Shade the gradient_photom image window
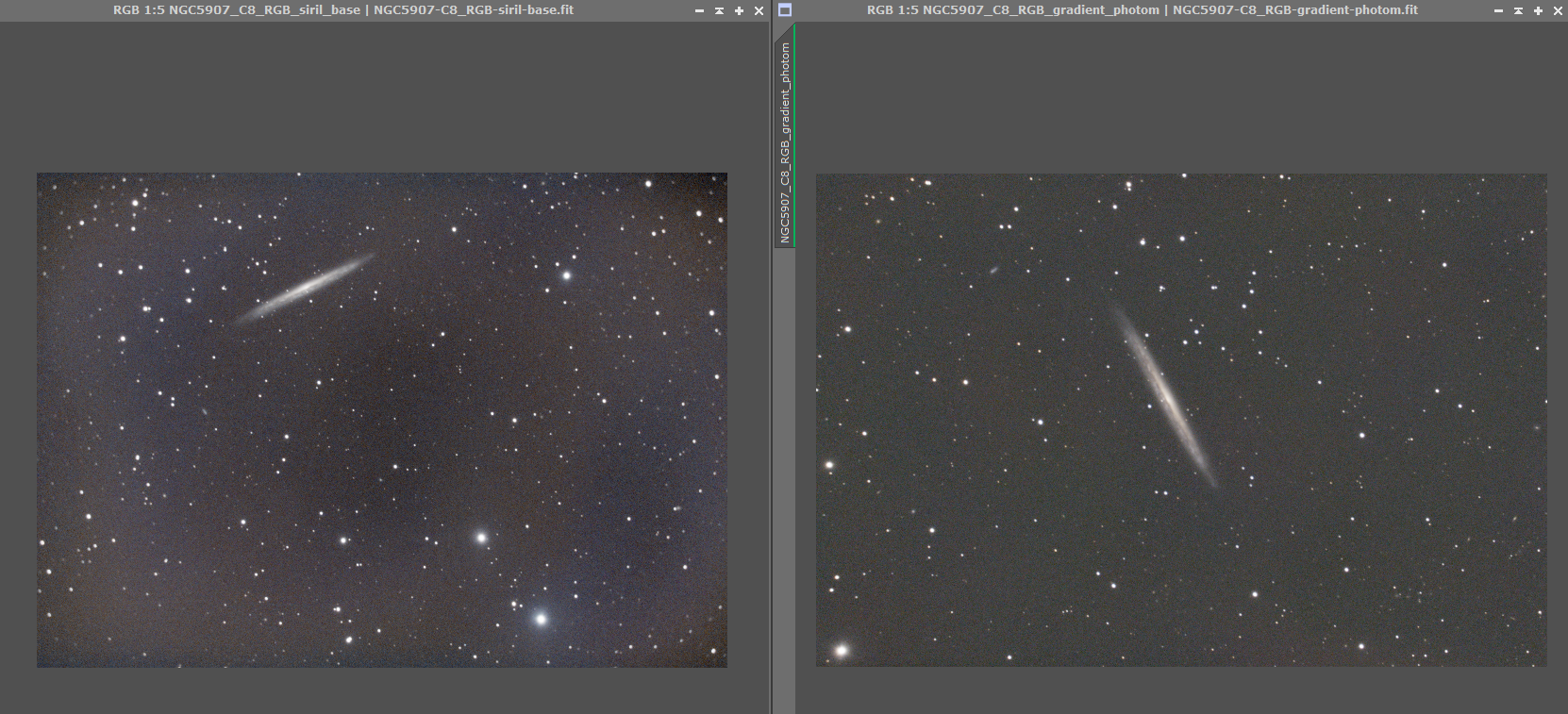 [x=1518, y=10]
